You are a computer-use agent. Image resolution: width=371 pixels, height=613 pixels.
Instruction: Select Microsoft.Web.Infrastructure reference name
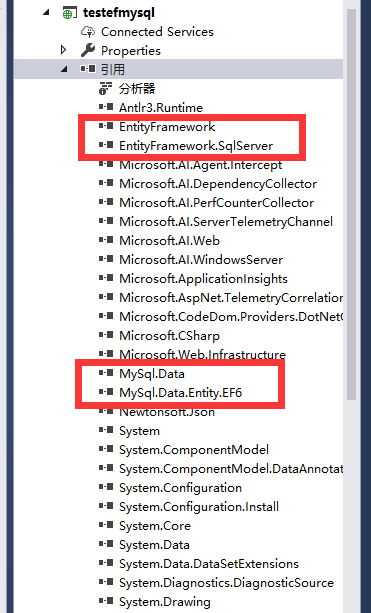click(202, 355)
